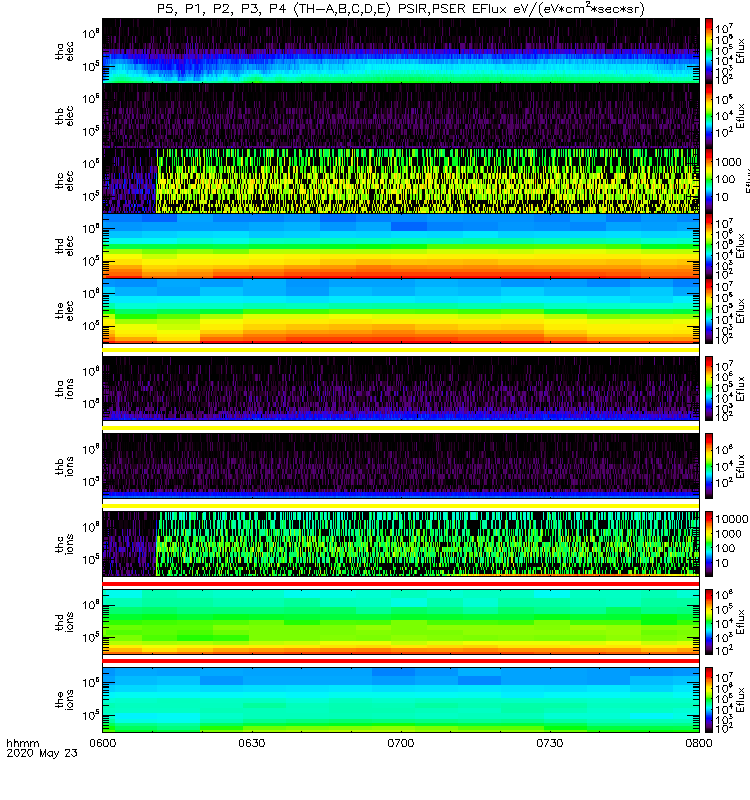Select the "thb elec" panel label

point(64,116)
